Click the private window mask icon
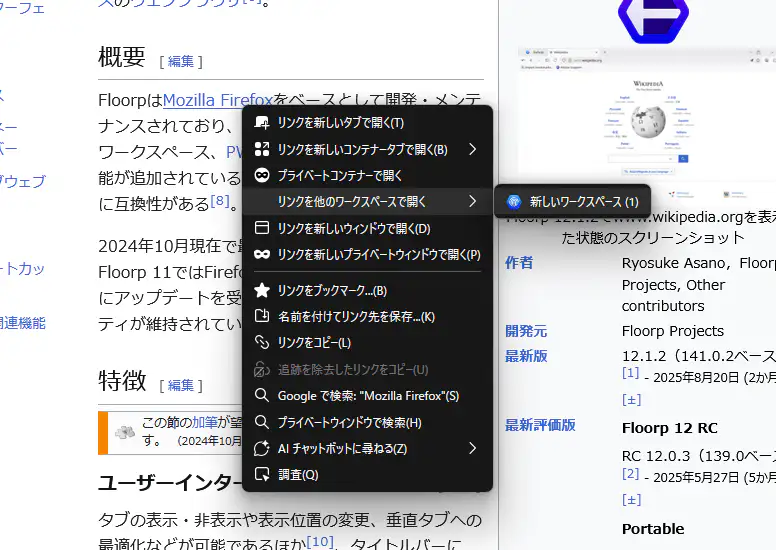The height and width of the screenshot is (550, 776). click(261, 254)
